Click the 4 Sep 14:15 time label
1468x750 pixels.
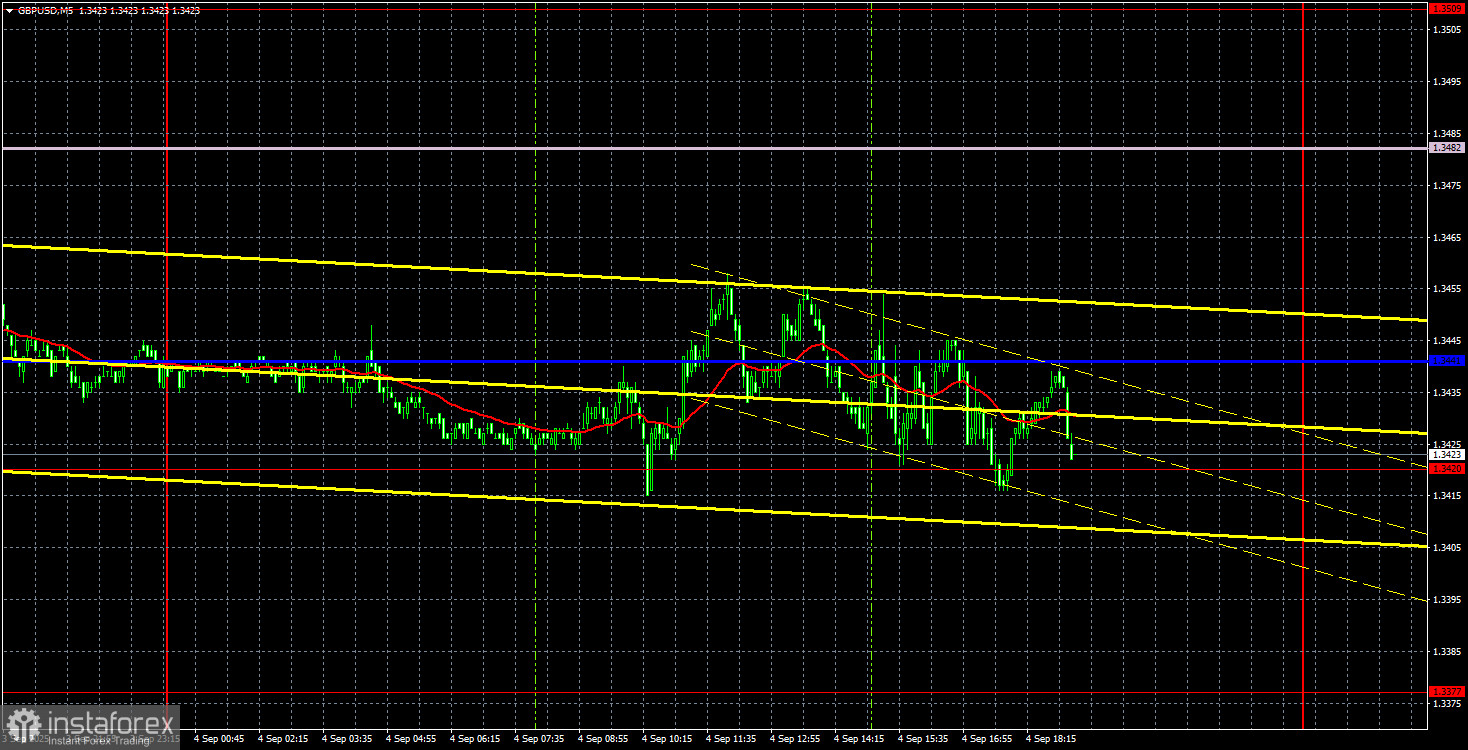[x=859, y=739]
